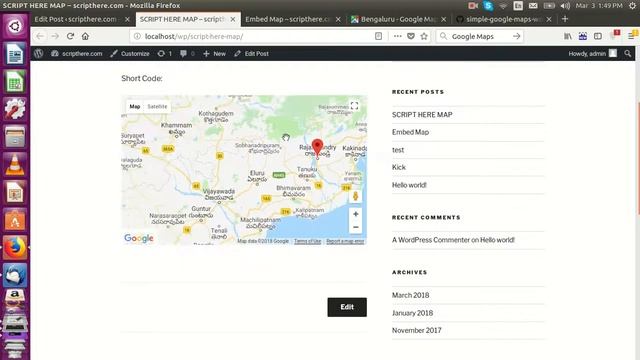Open the test recent post
This screenshot has width=640, height=360.
click(398, 150)
